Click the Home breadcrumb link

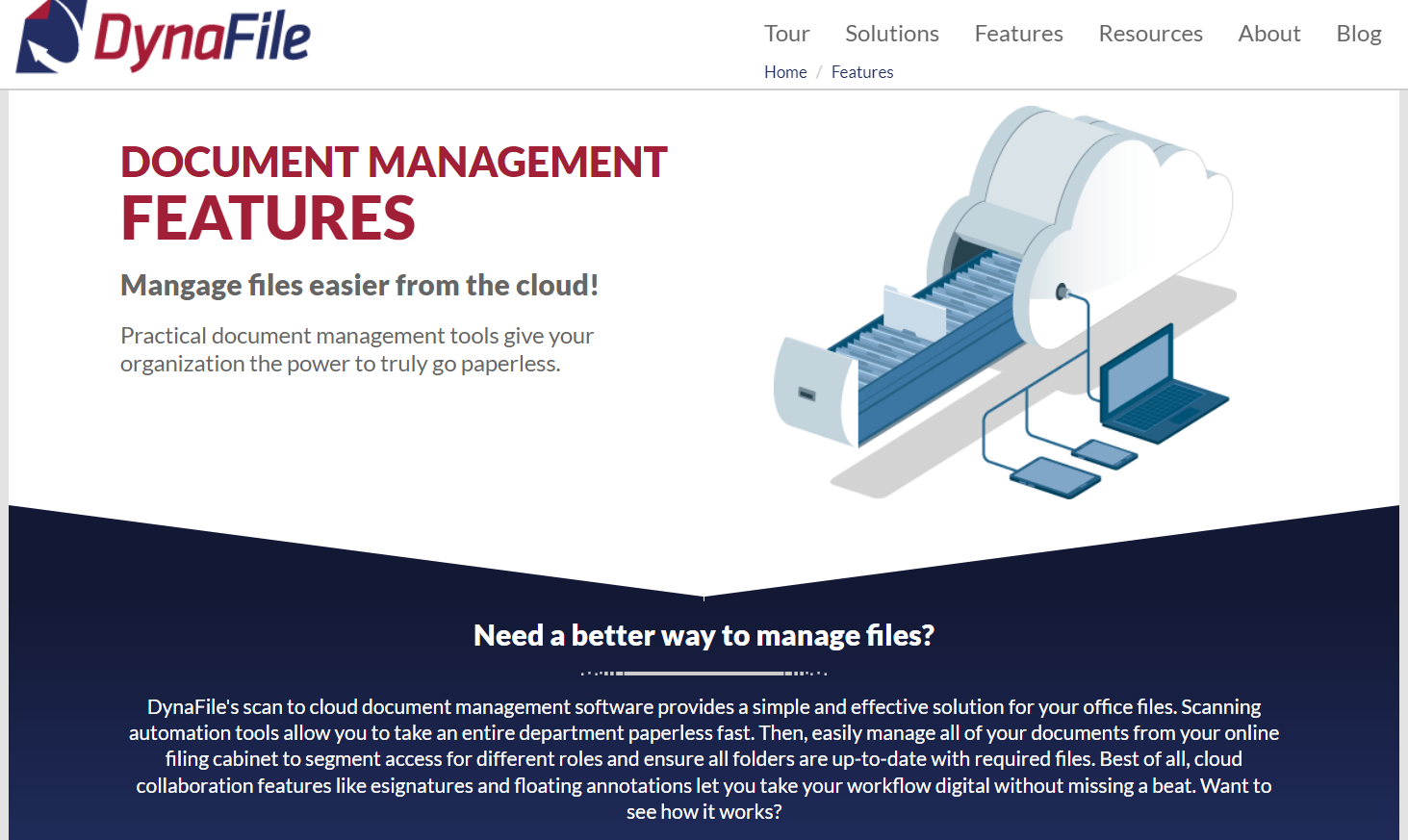tap(785, 72)
